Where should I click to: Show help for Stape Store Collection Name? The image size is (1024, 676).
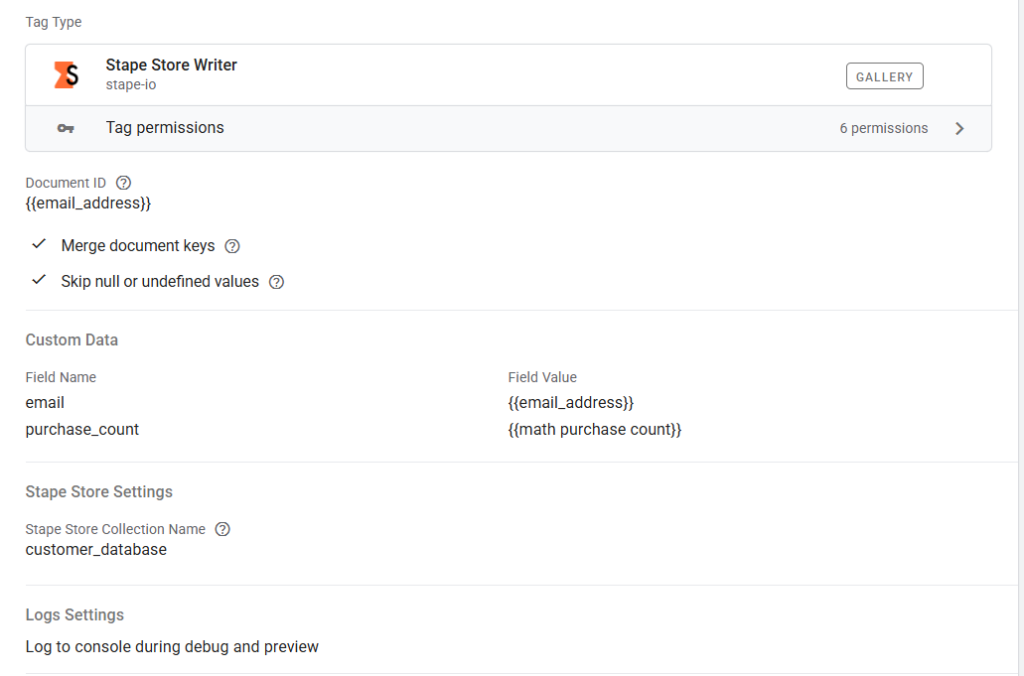click(x=223, y=529)
